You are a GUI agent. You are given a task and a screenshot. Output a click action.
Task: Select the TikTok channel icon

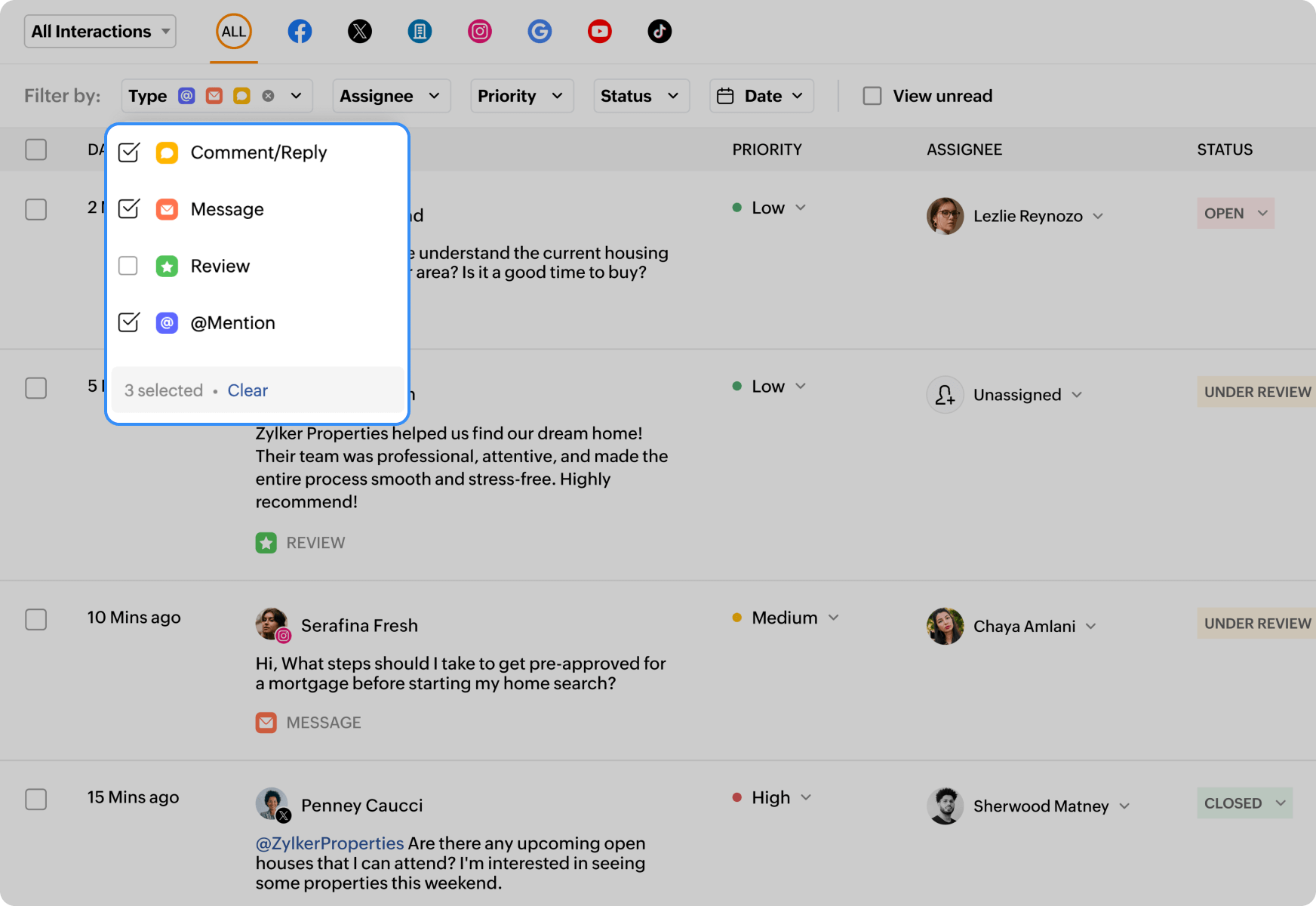tap(660, 31)
